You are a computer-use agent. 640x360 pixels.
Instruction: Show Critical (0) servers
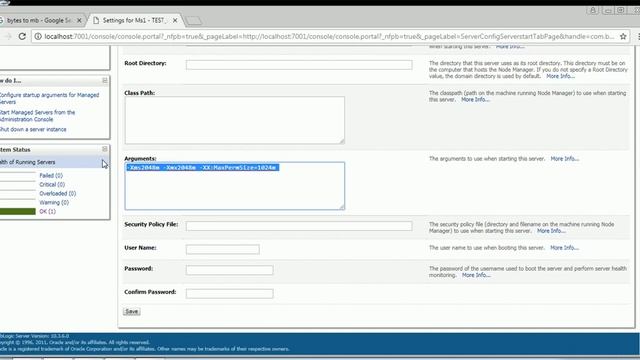pos(52,184)
